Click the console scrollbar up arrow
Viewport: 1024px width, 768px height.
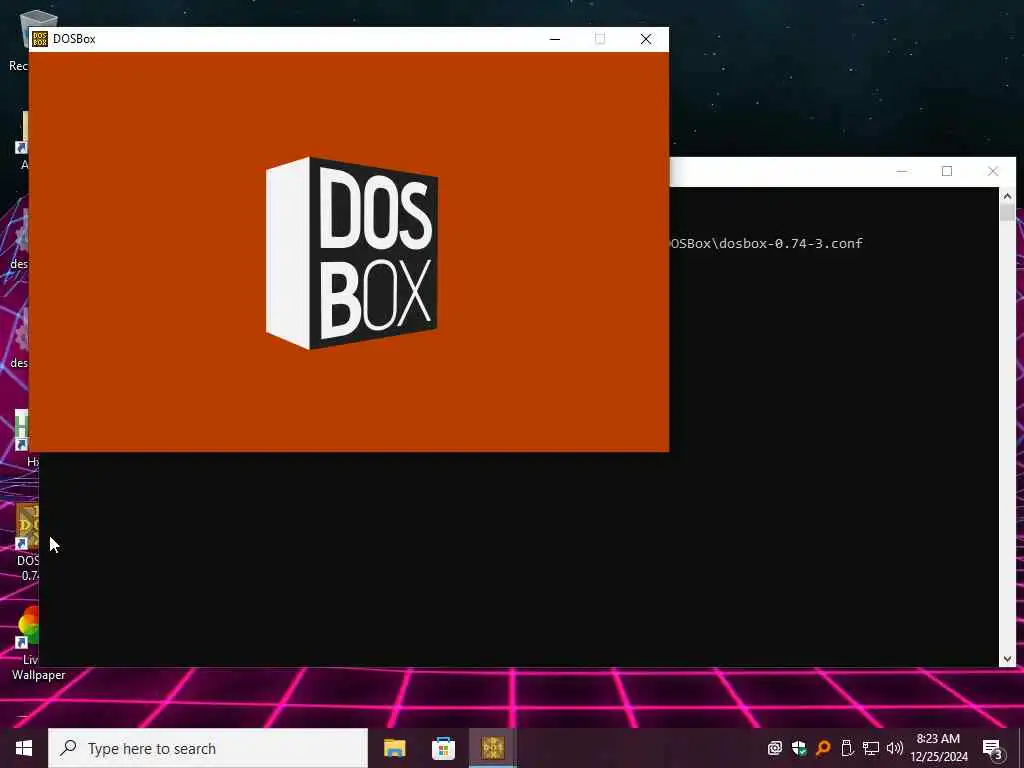pyautogui.click(x=1007, y=196)
